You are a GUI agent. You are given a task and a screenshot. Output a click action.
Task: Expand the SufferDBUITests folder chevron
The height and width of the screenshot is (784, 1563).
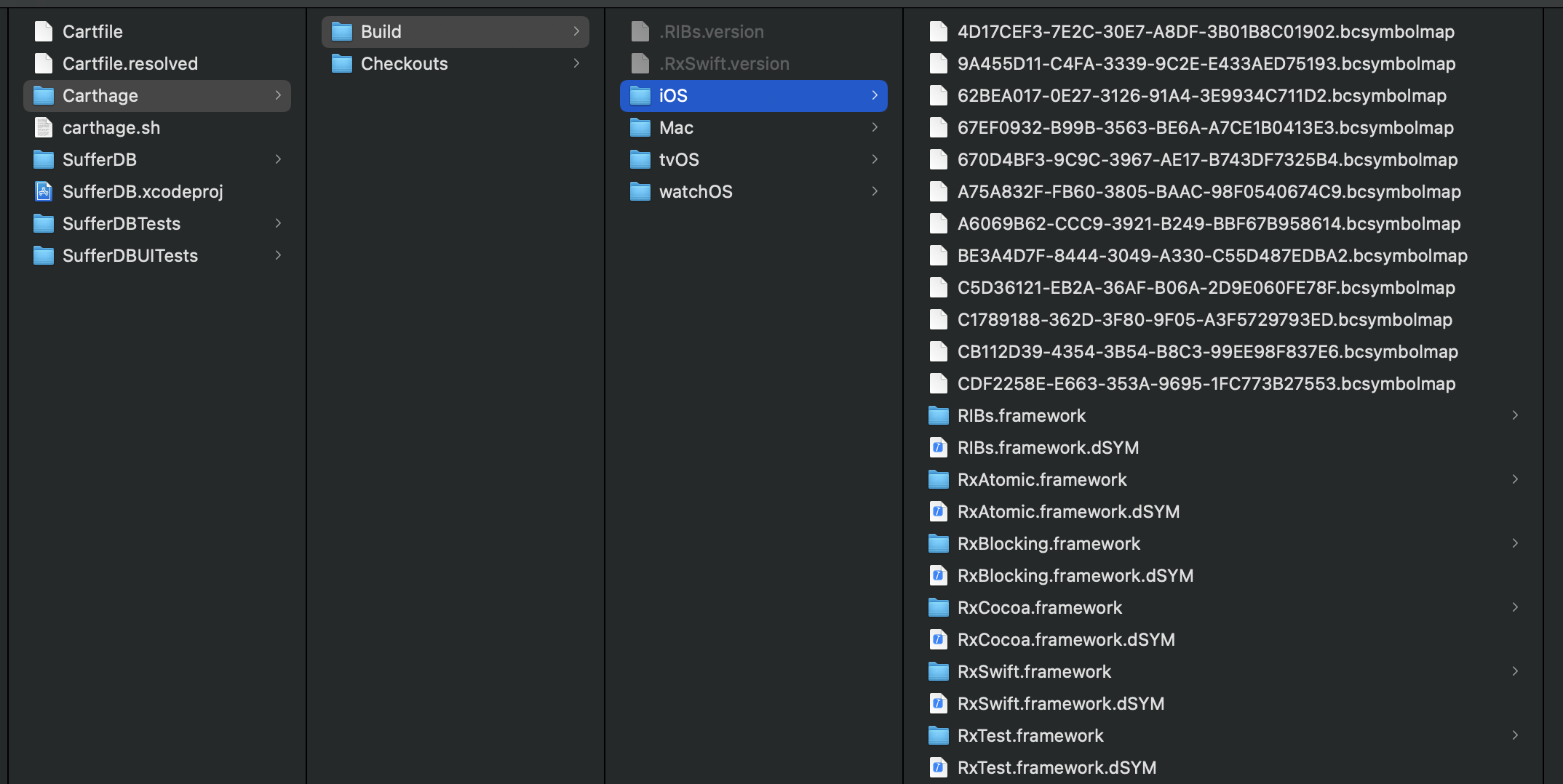[278, 255]
